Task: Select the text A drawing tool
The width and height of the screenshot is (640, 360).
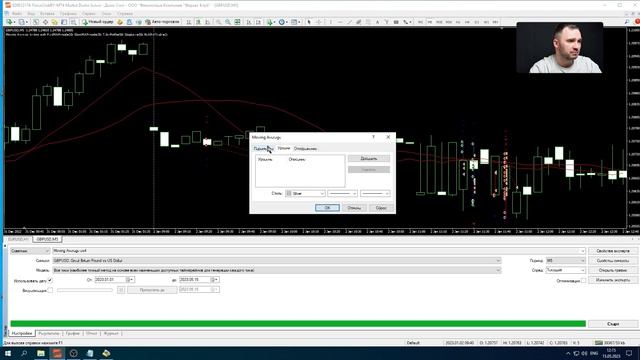Action: tap(377, 22)
